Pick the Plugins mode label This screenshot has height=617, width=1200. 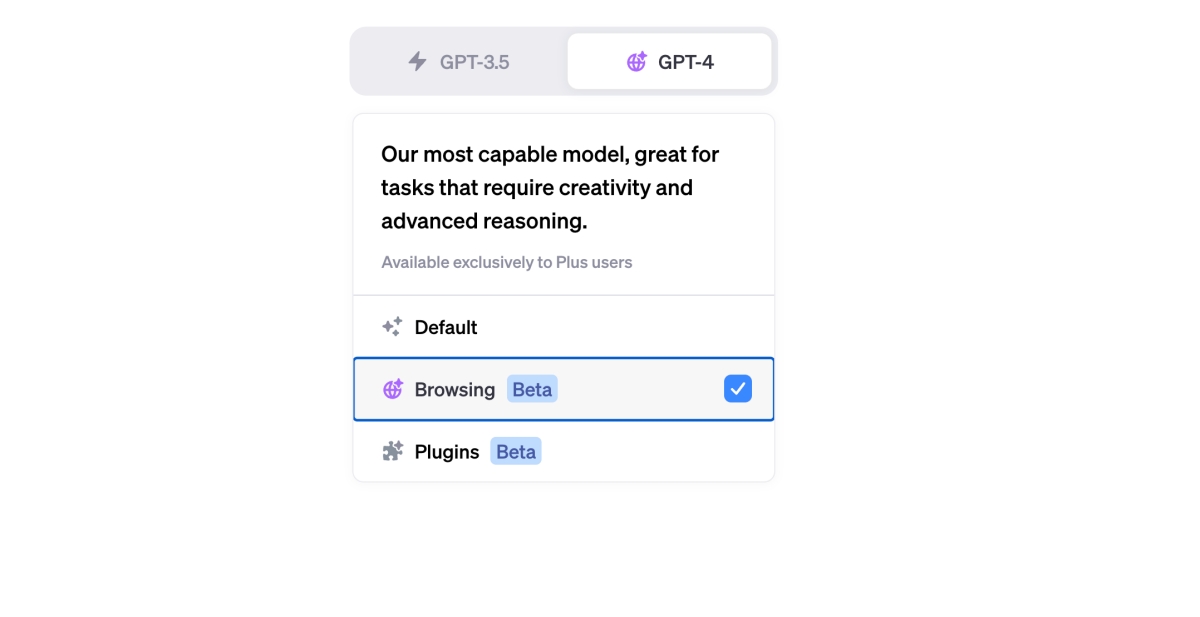[447, 452]
